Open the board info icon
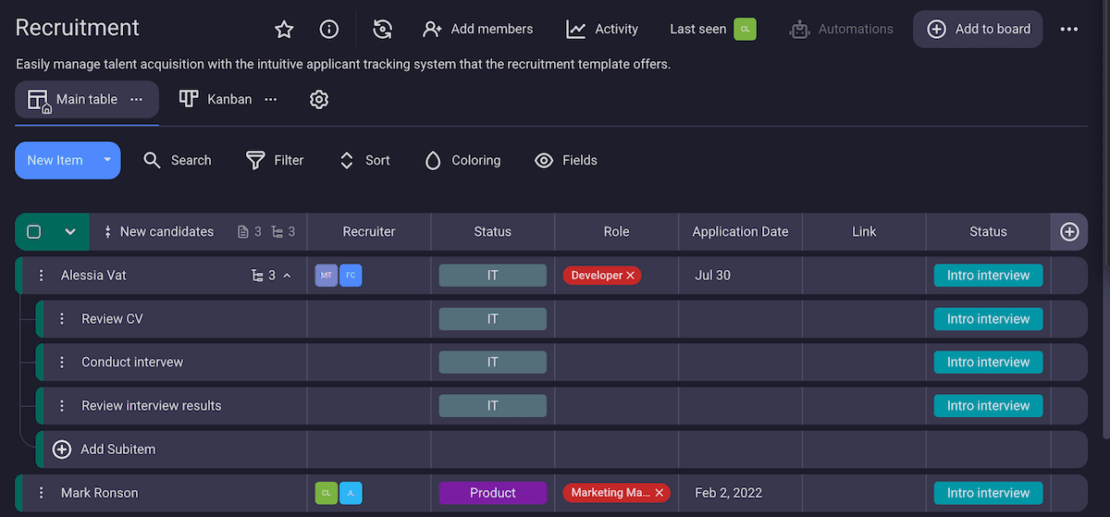The width and height of the screenshot is (1110, 517). tap(329, 30)
